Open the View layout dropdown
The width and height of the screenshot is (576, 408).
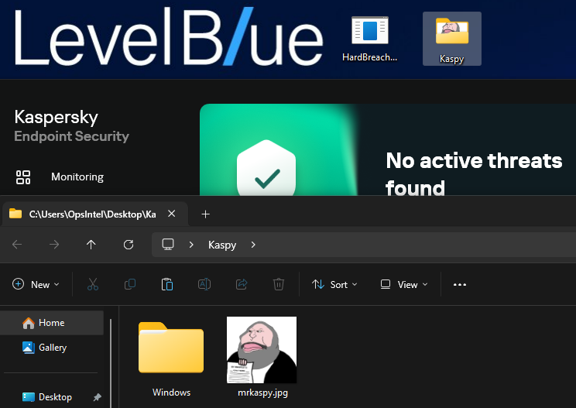point(404,284)
